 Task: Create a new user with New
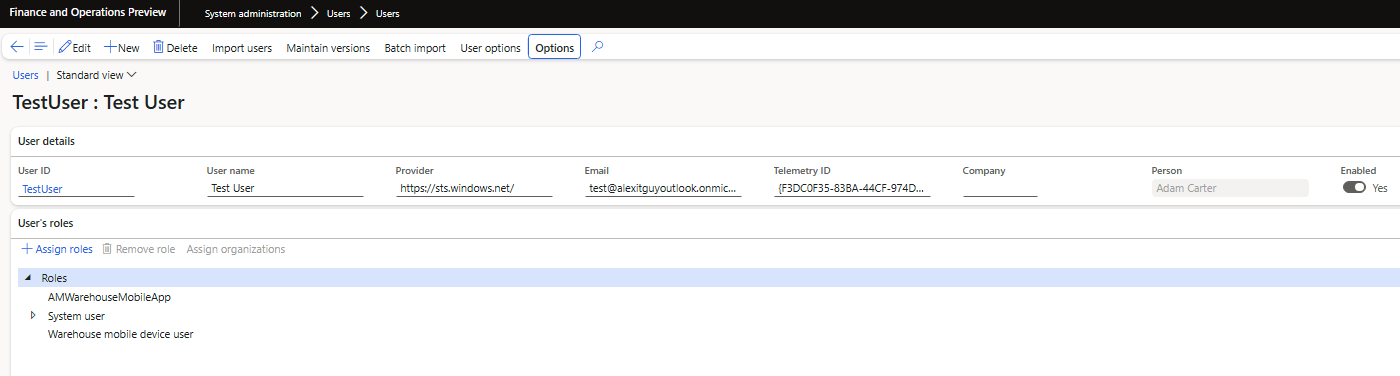122,47
